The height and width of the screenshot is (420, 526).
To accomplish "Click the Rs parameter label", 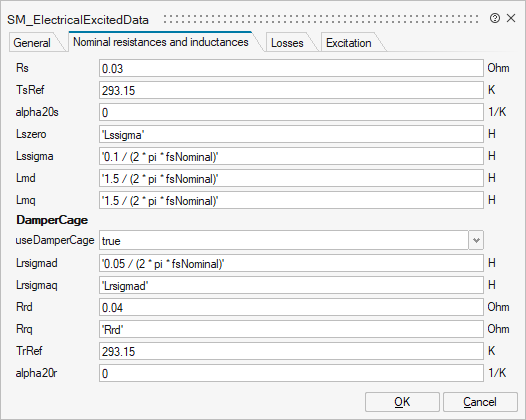I will point(22,68).
